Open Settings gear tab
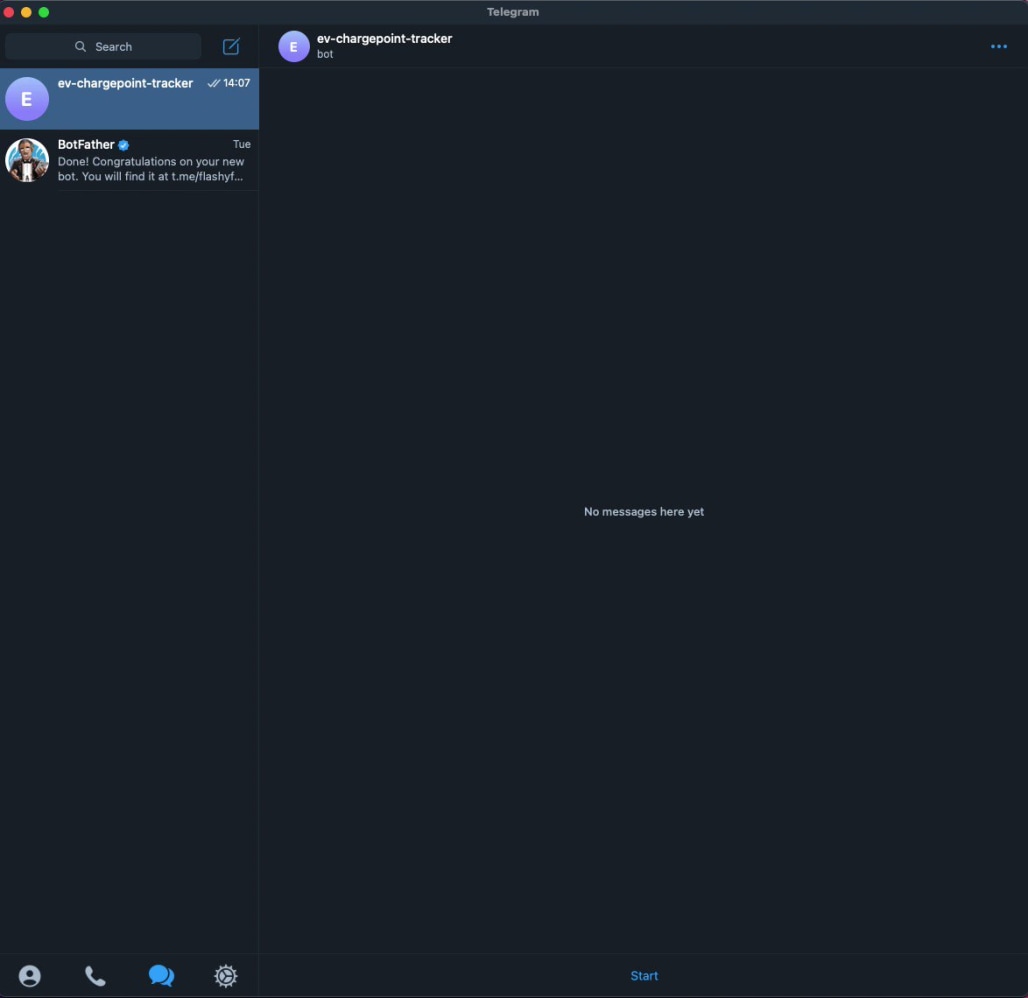 (226, 976)
